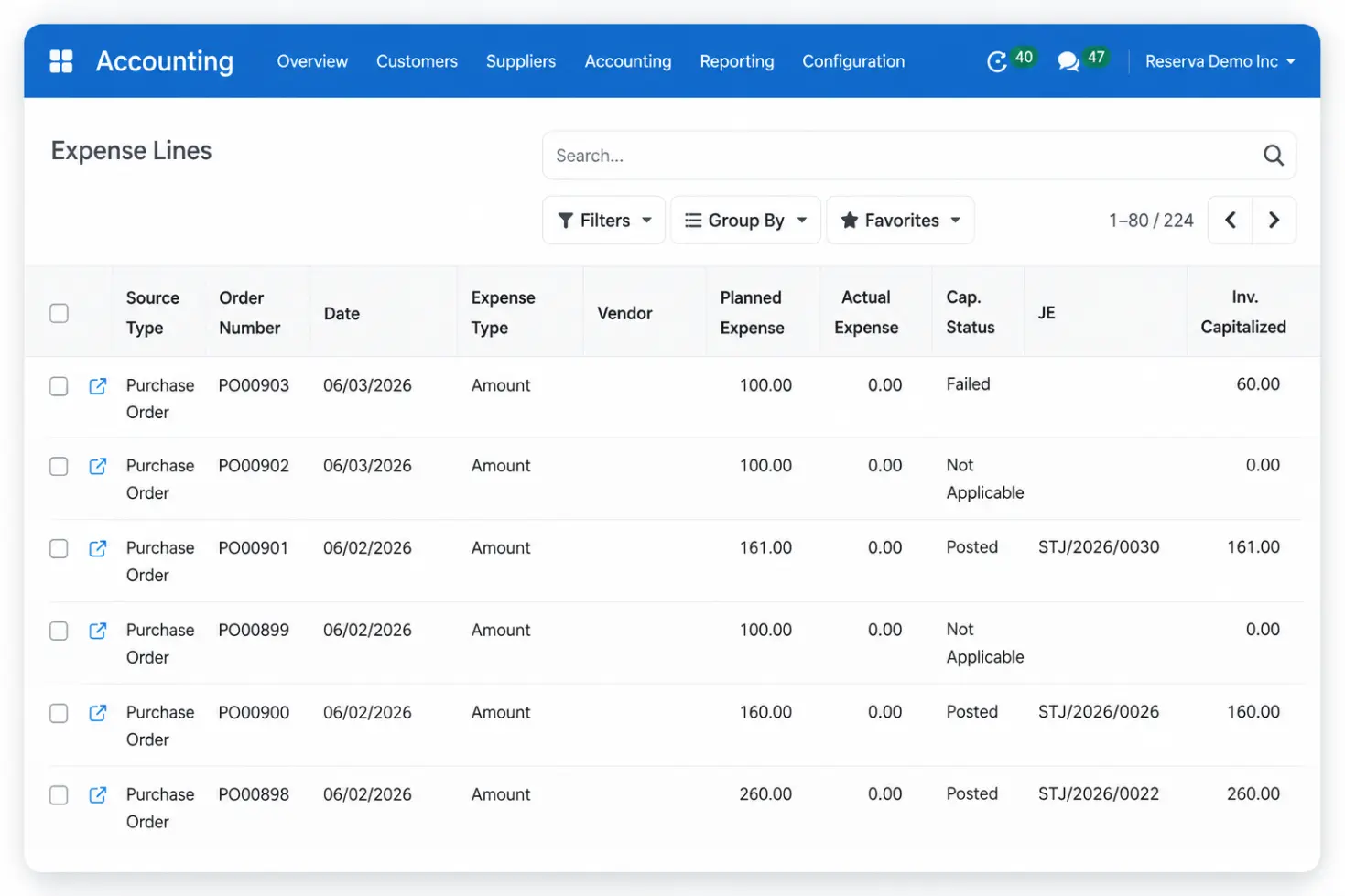
Task: Click the 1-80 / 224 pager counter
Action: click(x=1151, y=221)
